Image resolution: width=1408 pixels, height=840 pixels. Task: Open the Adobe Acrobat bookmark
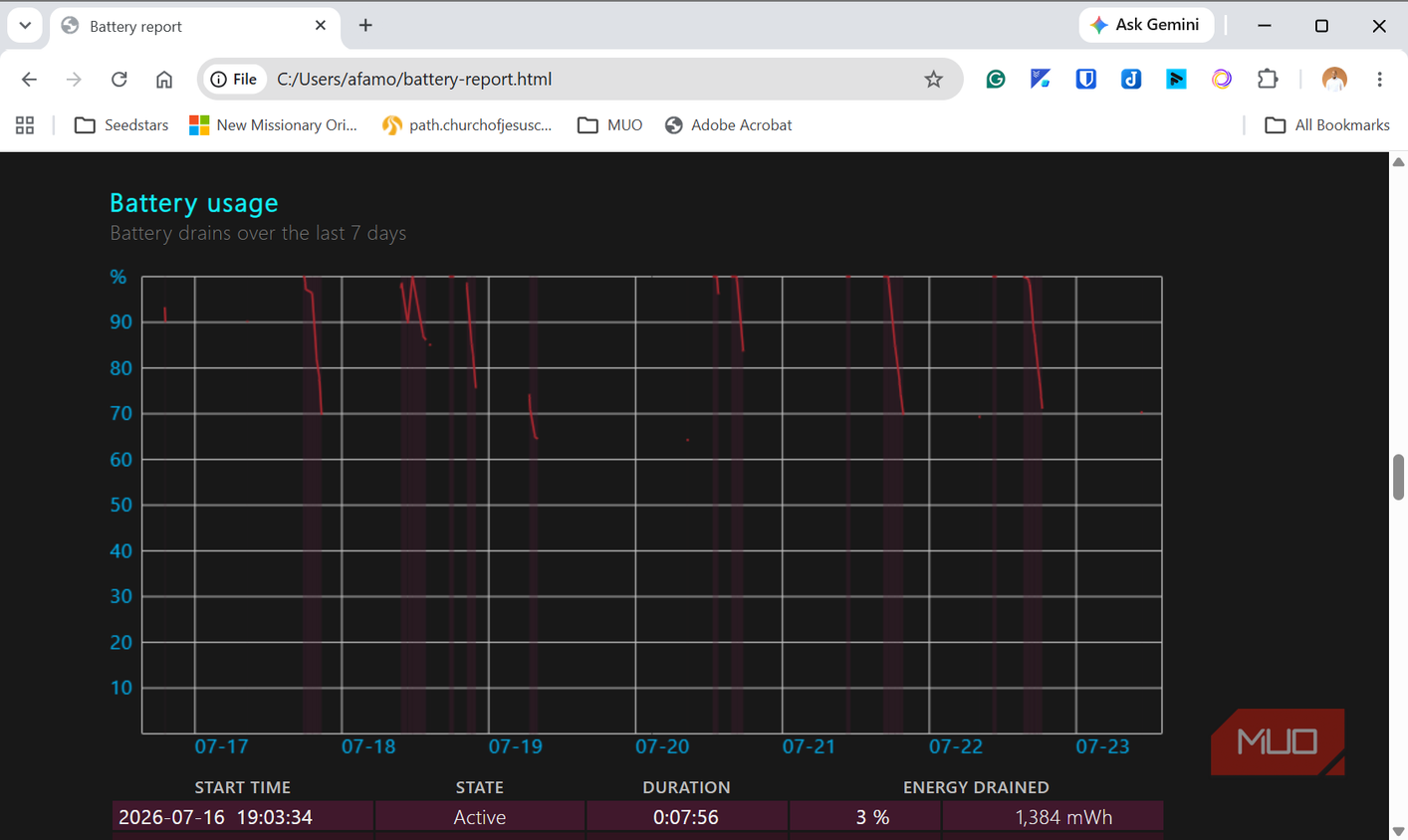click(x=729, y=125)
